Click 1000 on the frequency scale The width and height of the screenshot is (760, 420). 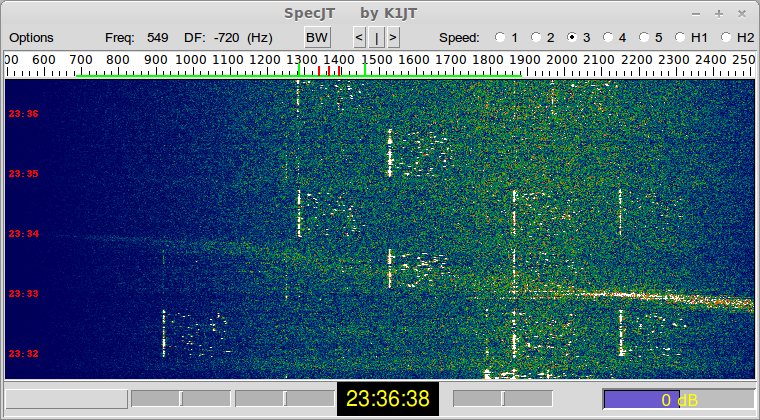tap(190, 60)
